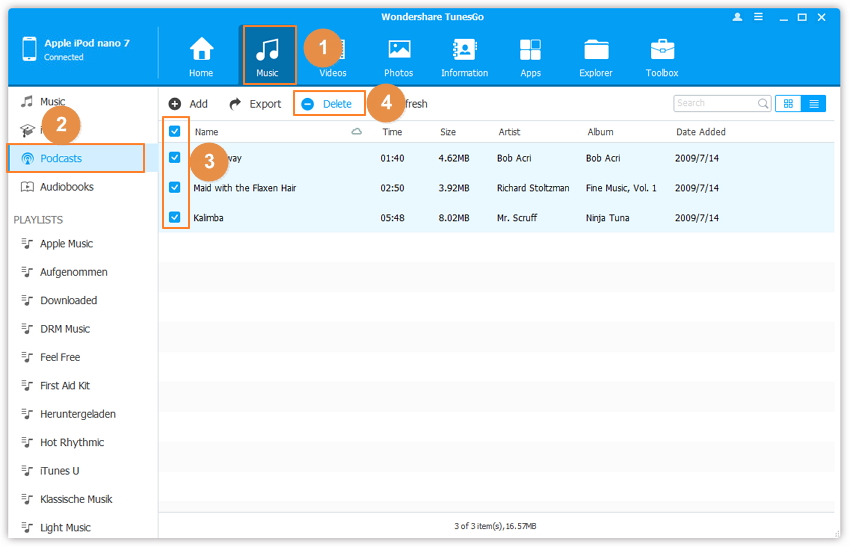Sort the list by Name column

[x=207, y=132]
